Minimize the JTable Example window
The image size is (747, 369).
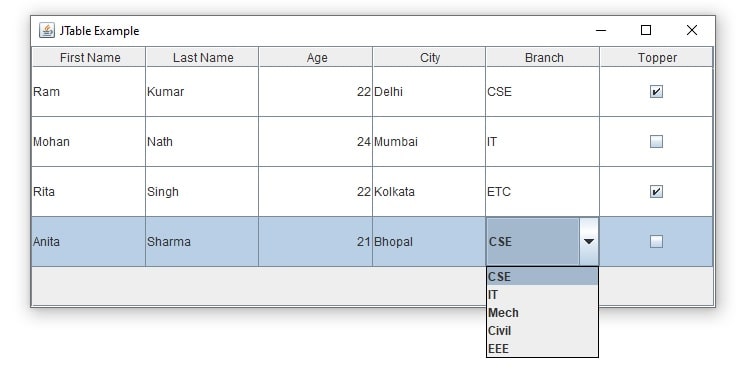pyautogui.click(x=601, y=30)
